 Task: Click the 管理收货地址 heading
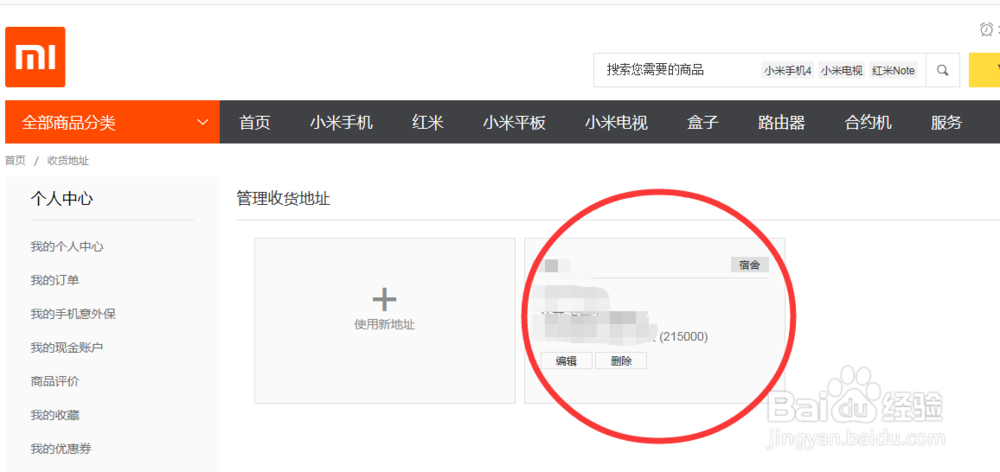pyautogui.click(x=283, y=198)
